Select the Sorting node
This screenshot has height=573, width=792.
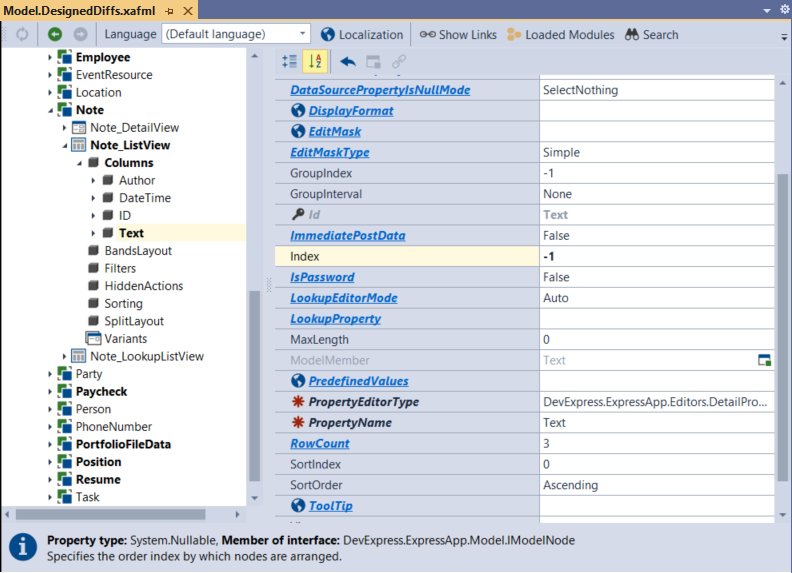(x=123, y=304)
